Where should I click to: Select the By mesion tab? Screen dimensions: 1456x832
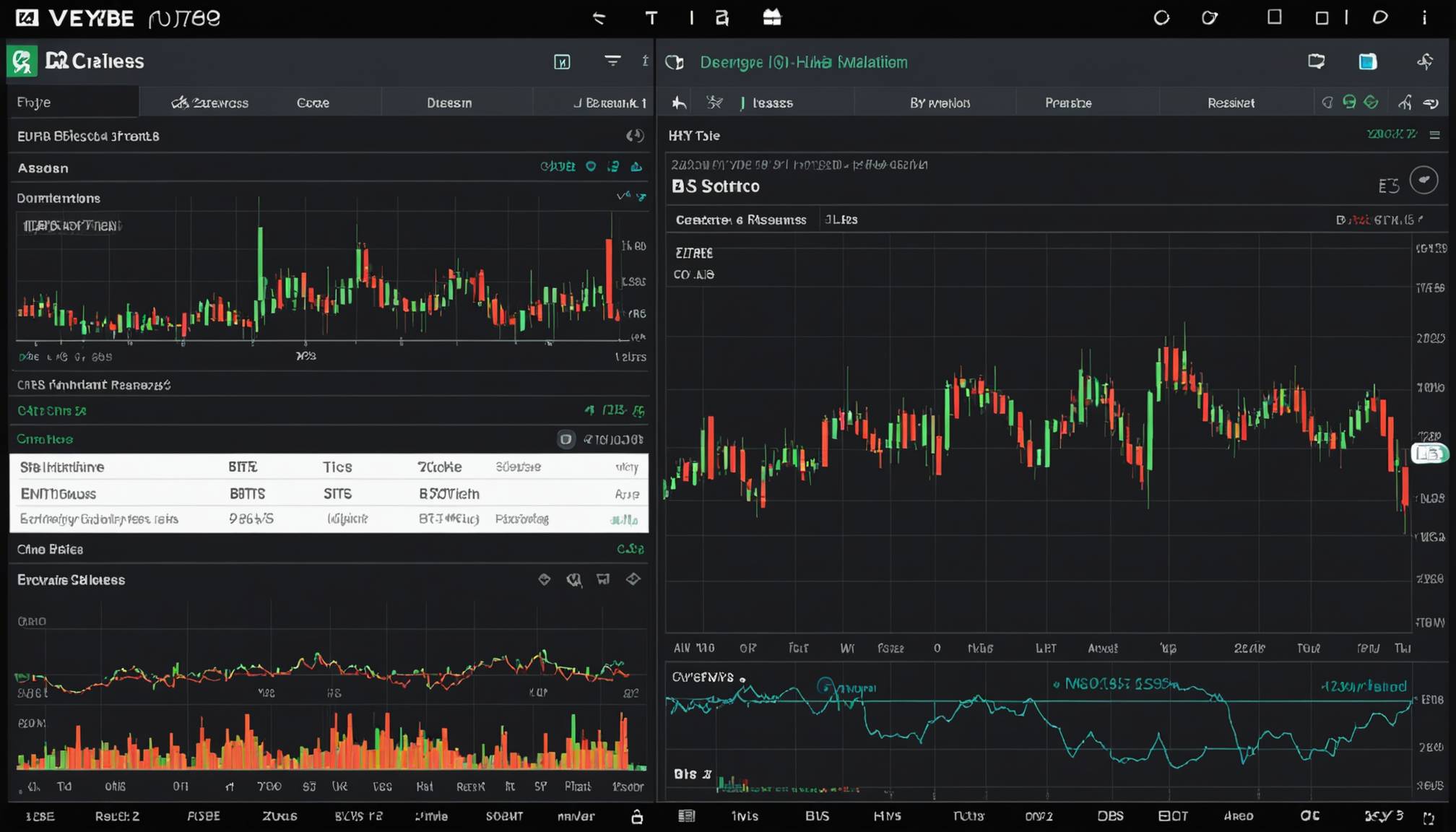pyautogui.click(x=940, y=103)
